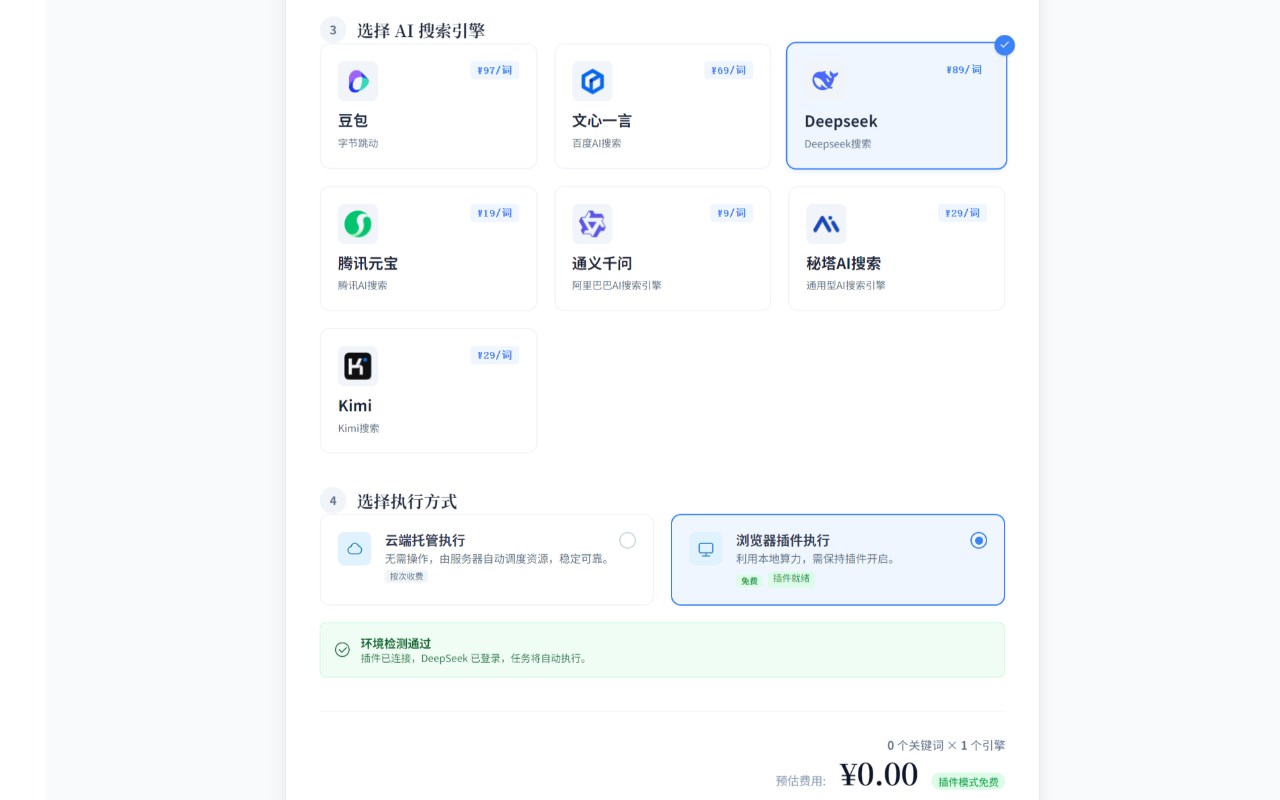Choose the 通义千问 engine by its name

tap(602, 263)
